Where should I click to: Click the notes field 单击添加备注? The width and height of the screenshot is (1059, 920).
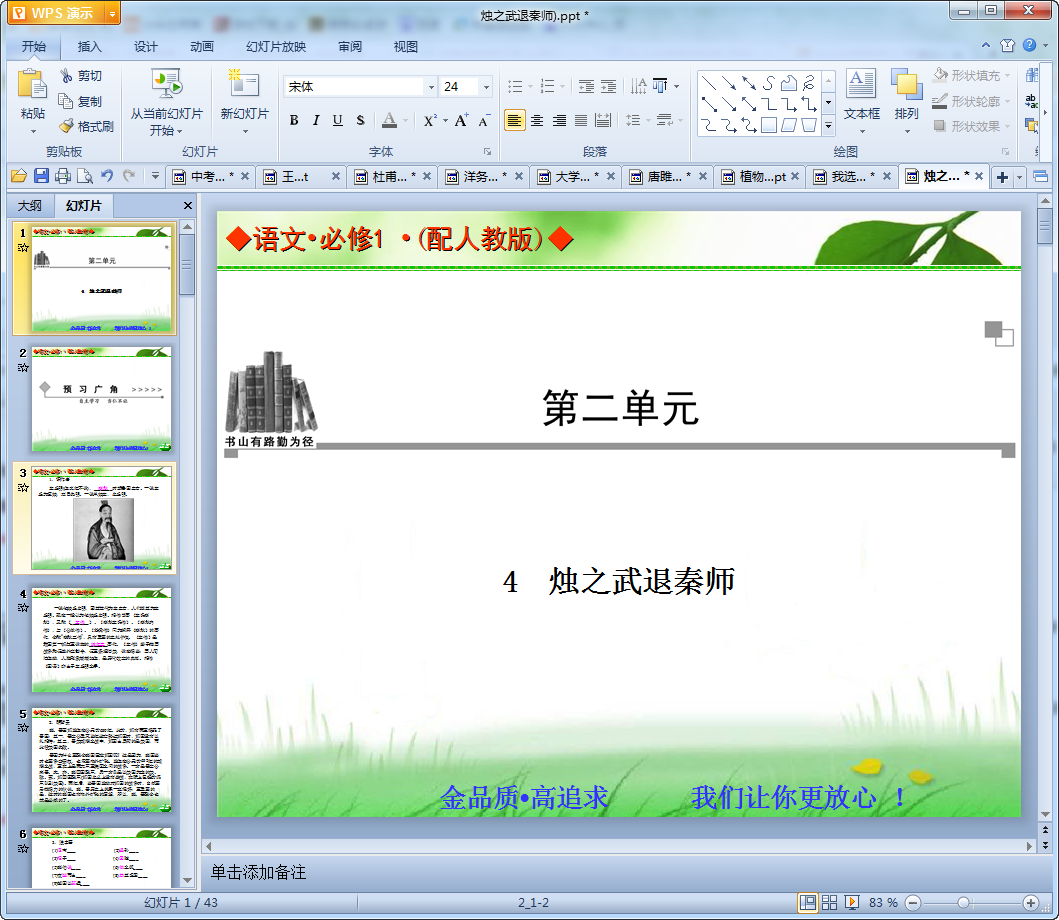[259, 872]
